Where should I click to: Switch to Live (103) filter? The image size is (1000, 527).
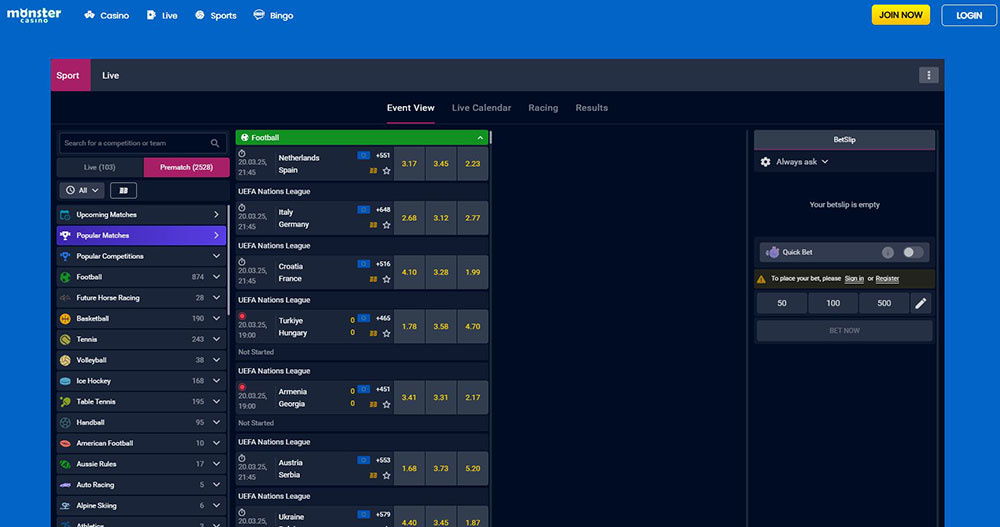100,167
